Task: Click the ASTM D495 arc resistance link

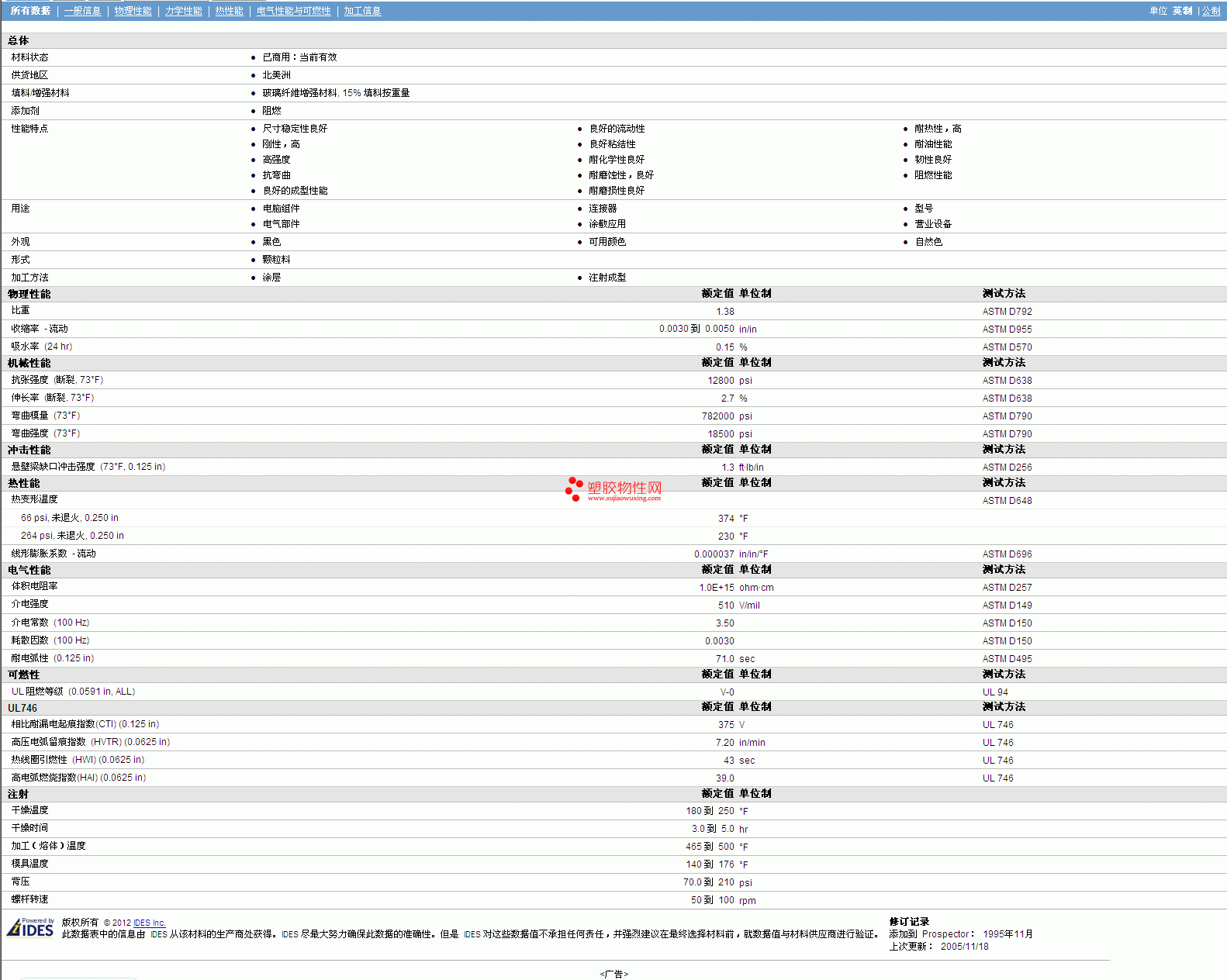Action: tap(1007, 659)
